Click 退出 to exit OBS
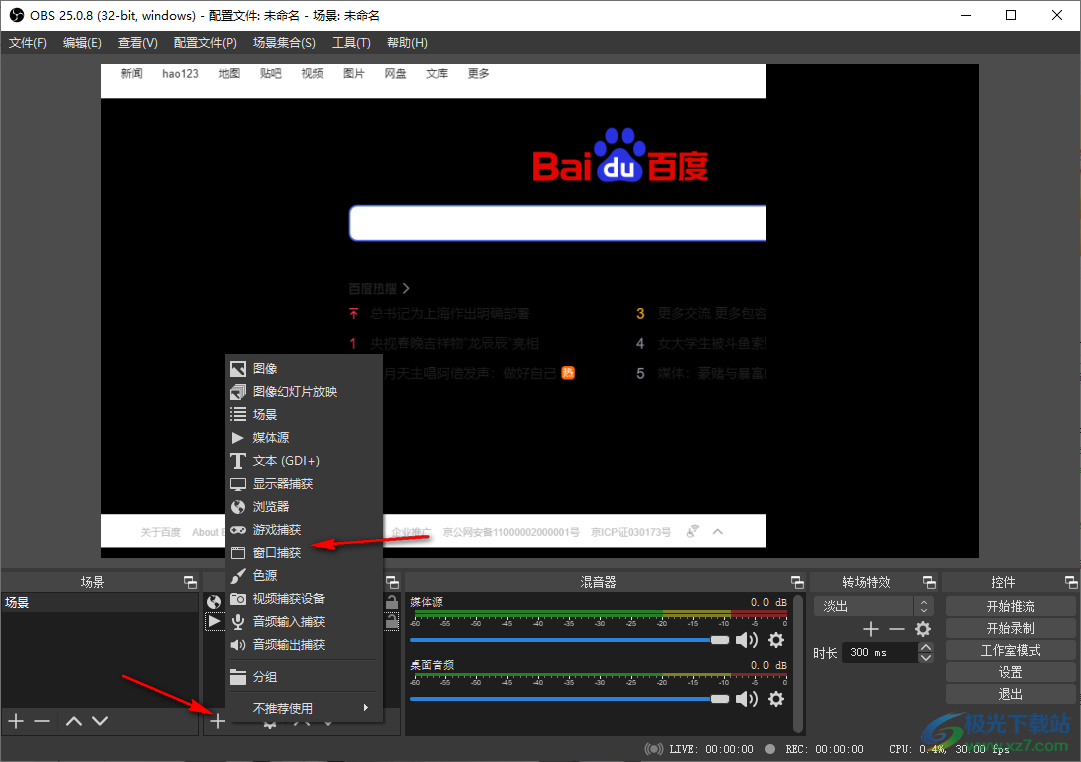1081x762 pixels. (1010, 694)
